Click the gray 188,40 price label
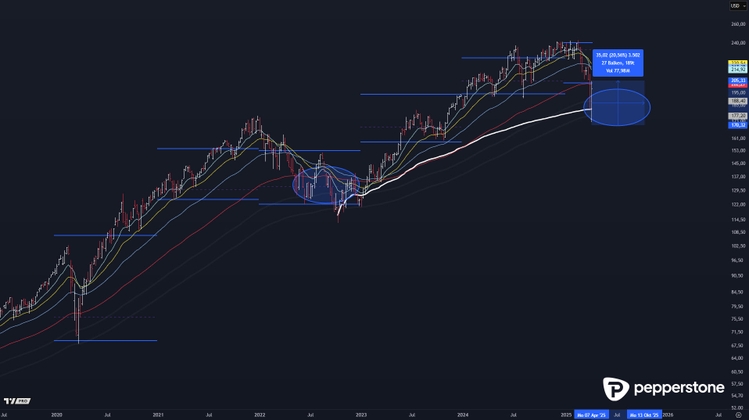This screenshot has width=749, height=420. tap(738, 101)
